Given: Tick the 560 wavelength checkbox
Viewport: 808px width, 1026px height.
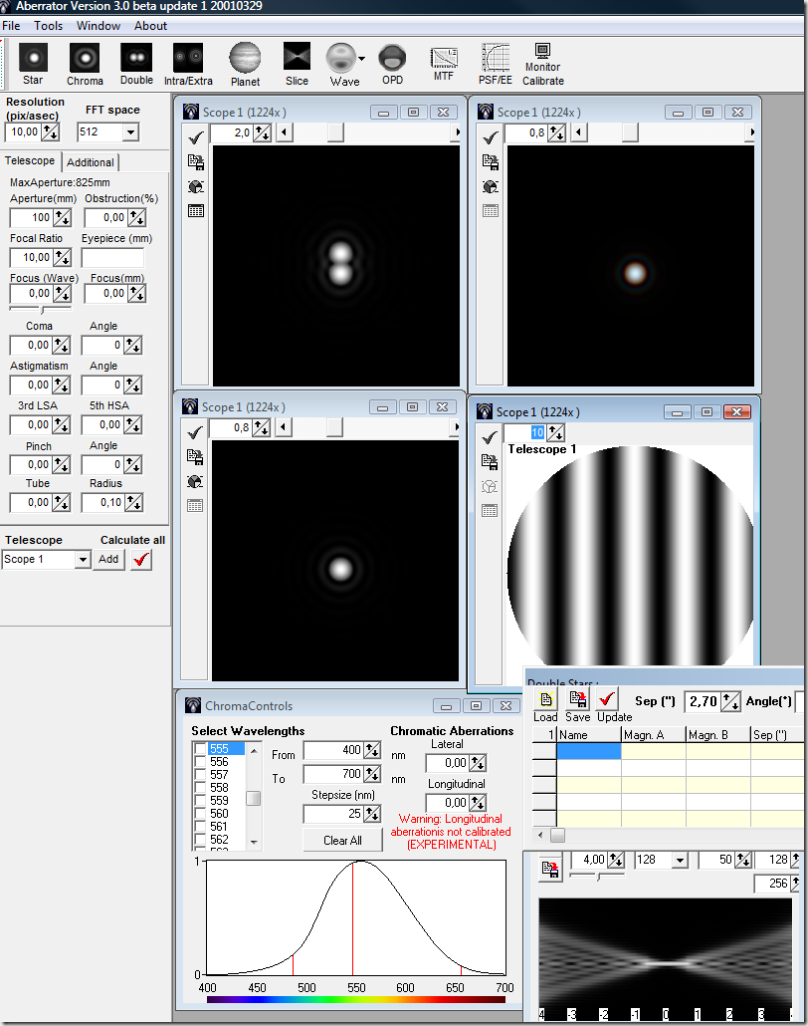Looking at the screenshot, I should (x=201, y=814).
